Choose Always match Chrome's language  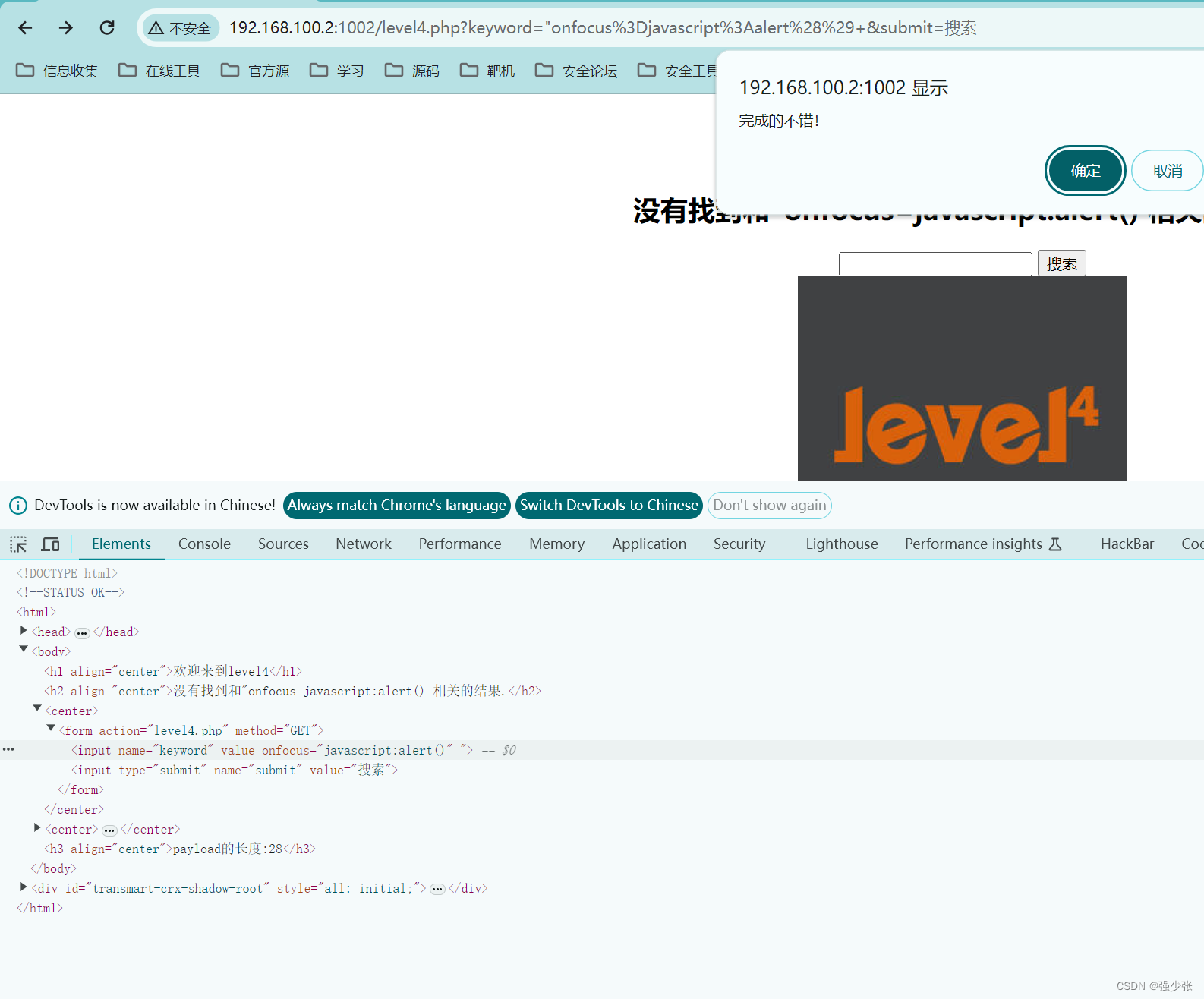[x=396, y=506]
